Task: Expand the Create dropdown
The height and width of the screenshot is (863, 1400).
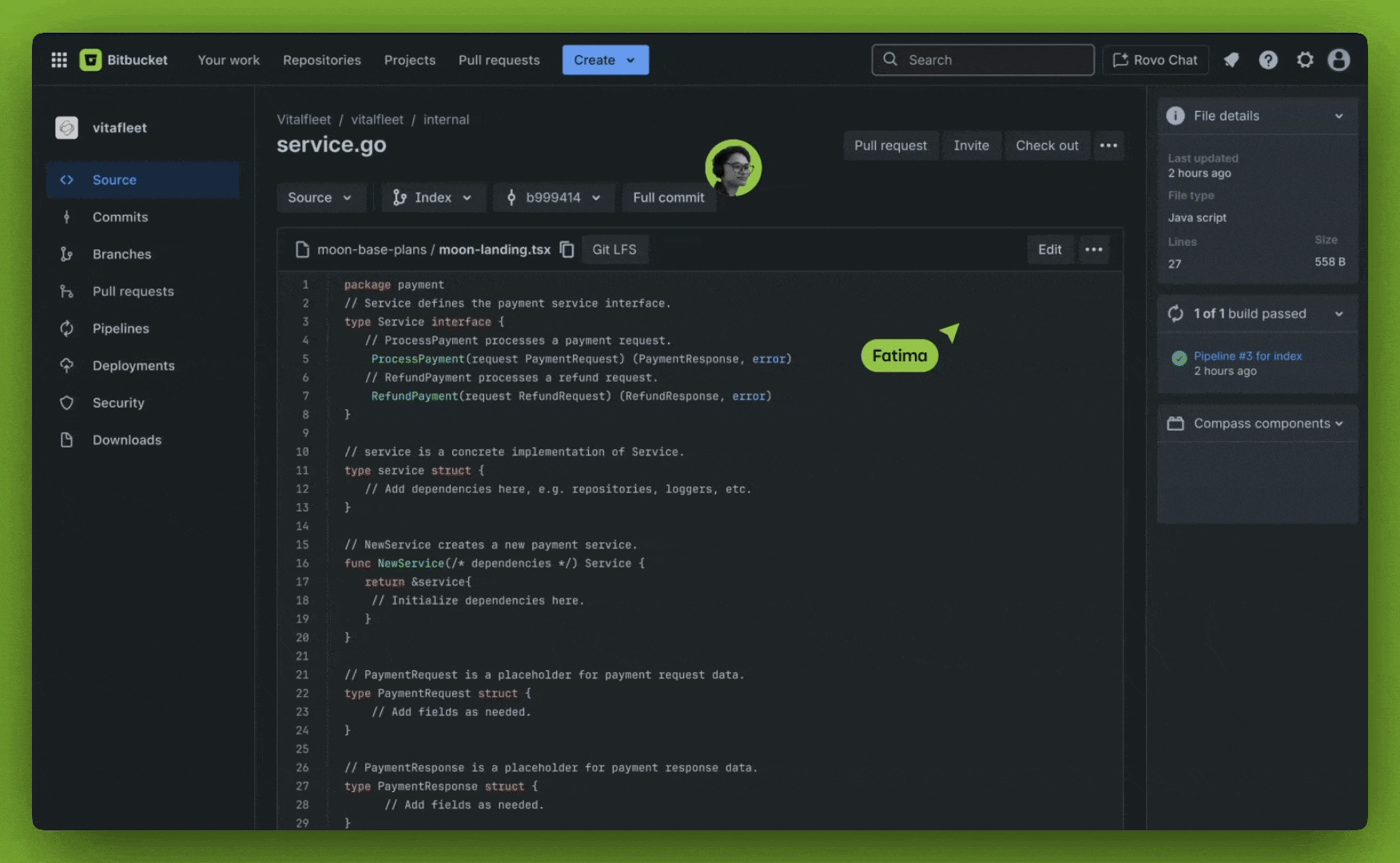Action: point(605,60)
